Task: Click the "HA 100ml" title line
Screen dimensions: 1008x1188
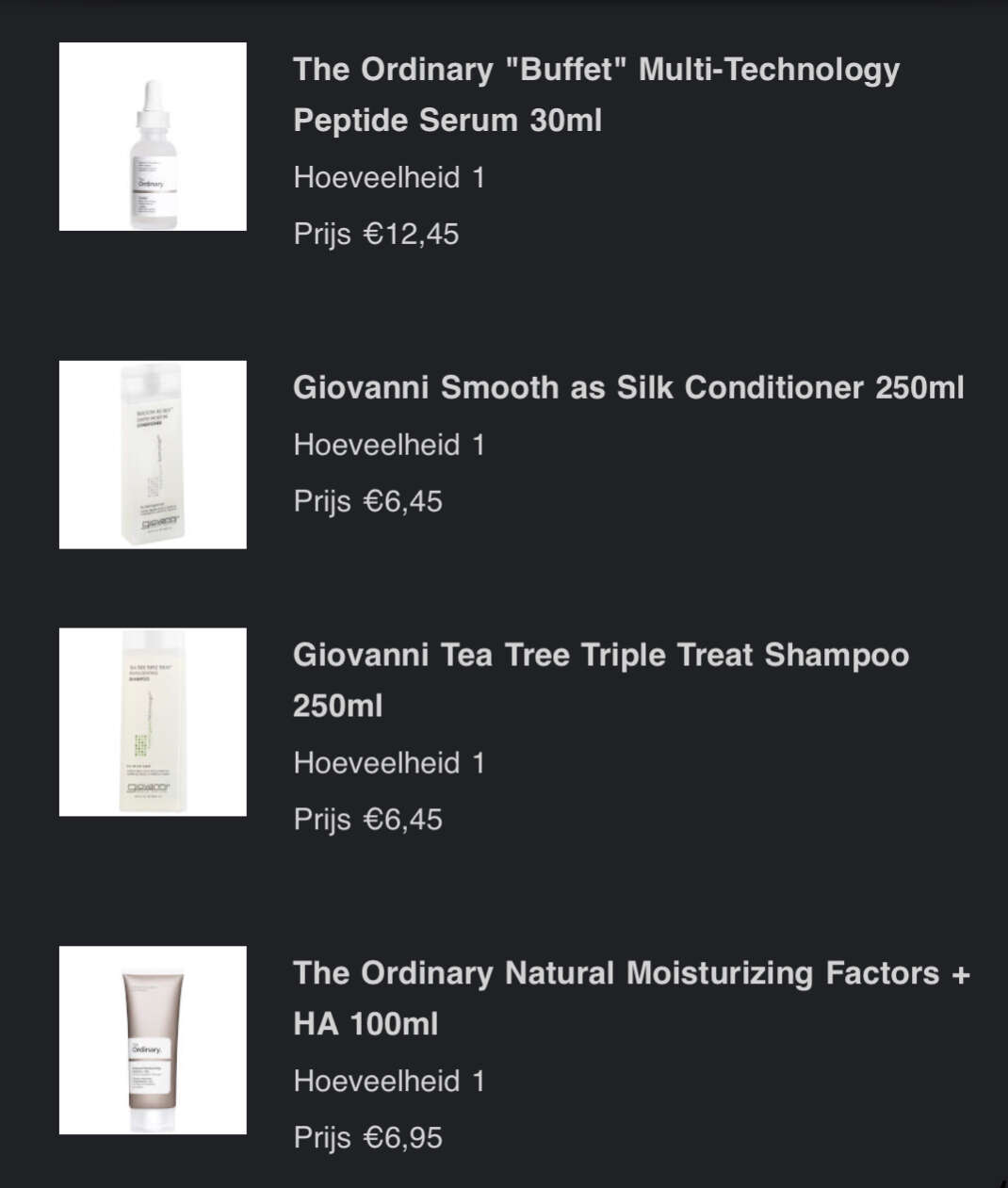Action: (x=366, y=1024)
